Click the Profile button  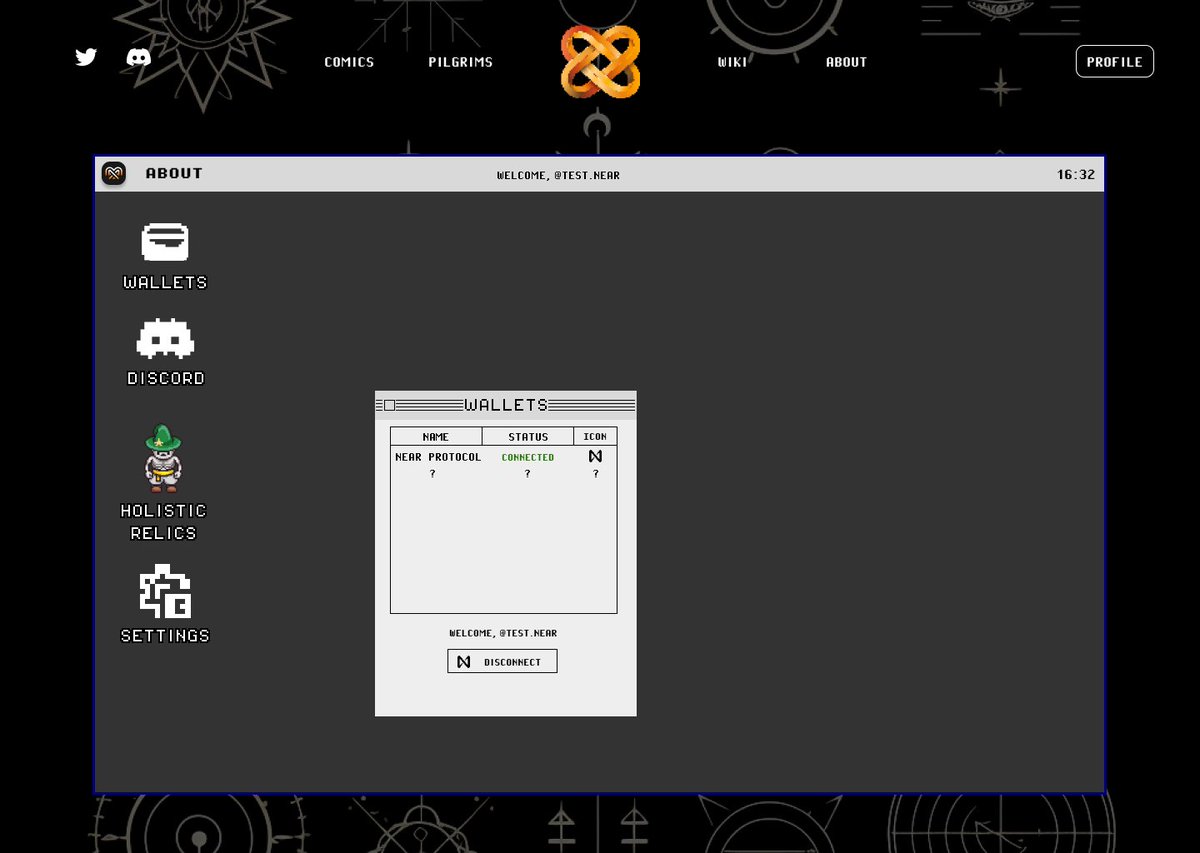point(1115,61)
